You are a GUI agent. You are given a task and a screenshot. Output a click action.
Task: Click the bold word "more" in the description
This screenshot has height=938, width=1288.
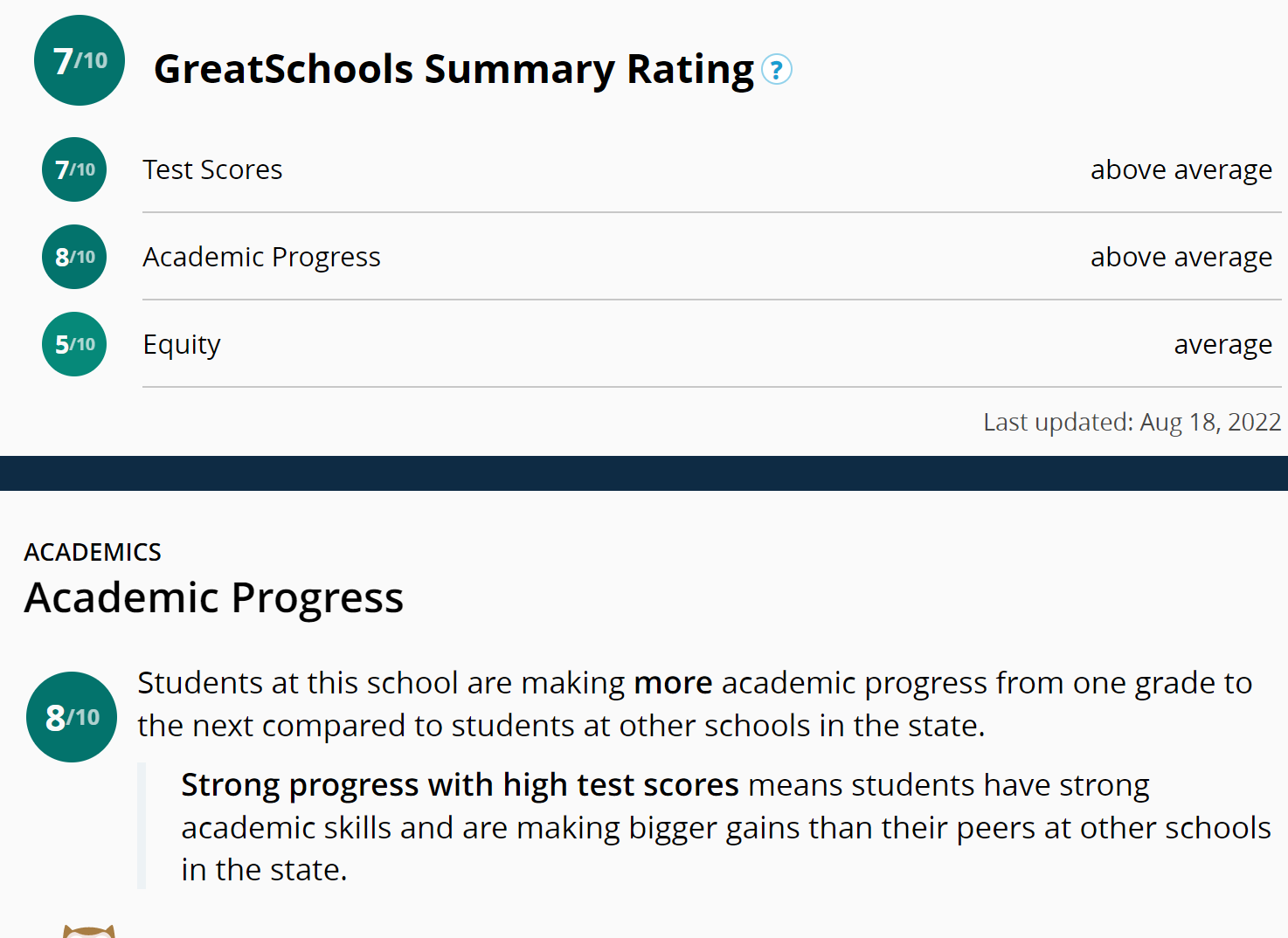click(673, 683)
